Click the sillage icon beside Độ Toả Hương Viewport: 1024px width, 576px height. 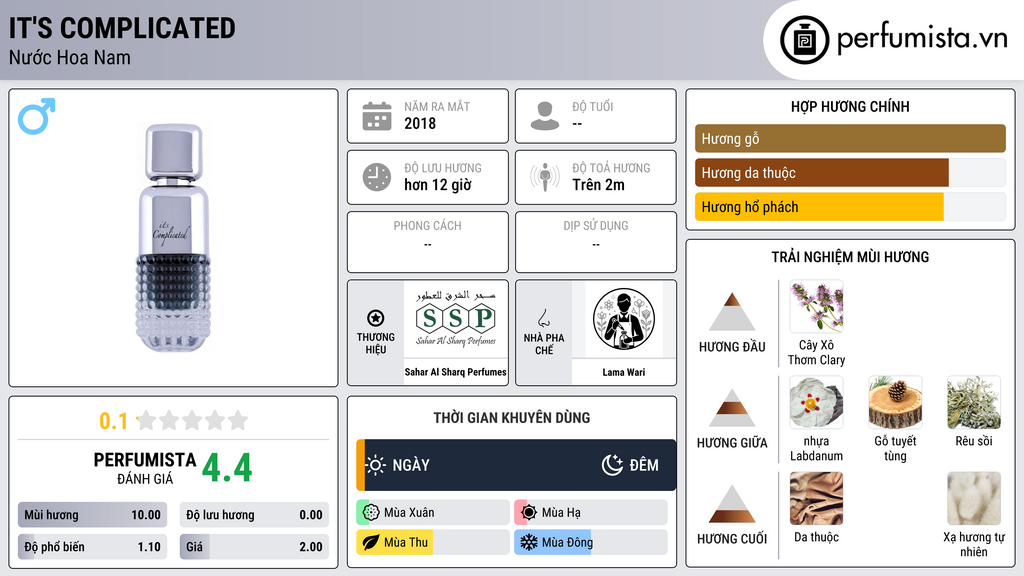(x=545, y=177)
